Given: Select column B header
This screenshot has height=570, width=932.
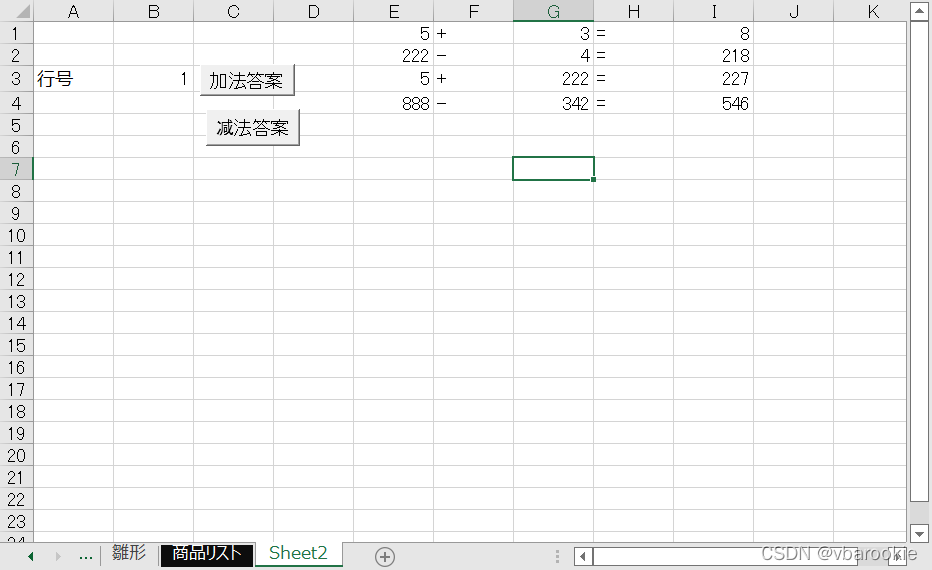Looking at the screenshot, I should coord(153,11).
